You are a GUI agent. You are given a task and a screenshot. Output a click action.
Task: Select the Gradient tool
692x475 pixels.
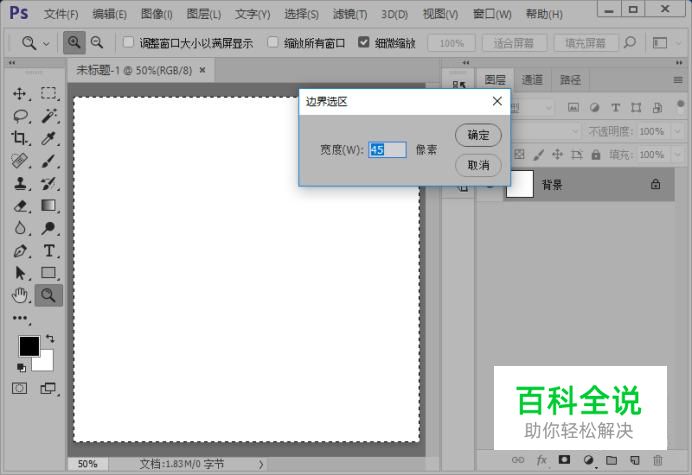pyautogui.click(x=48, y=206)
